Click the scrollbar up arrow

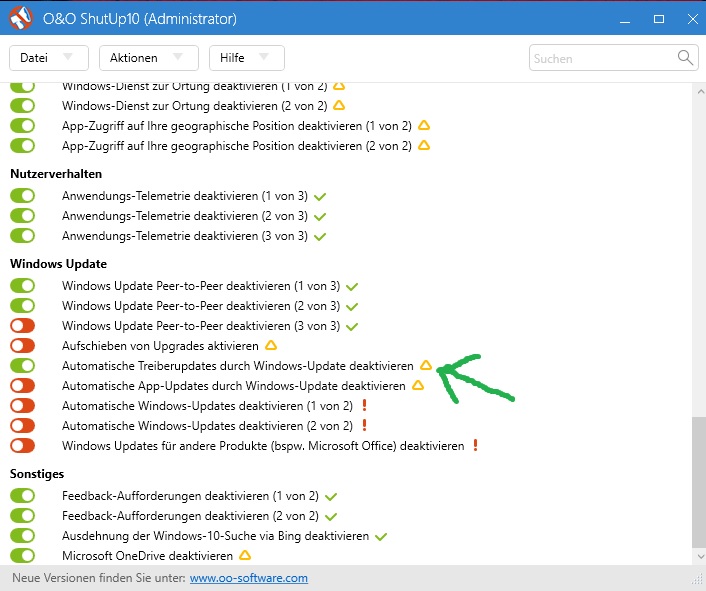coord(700,92)
